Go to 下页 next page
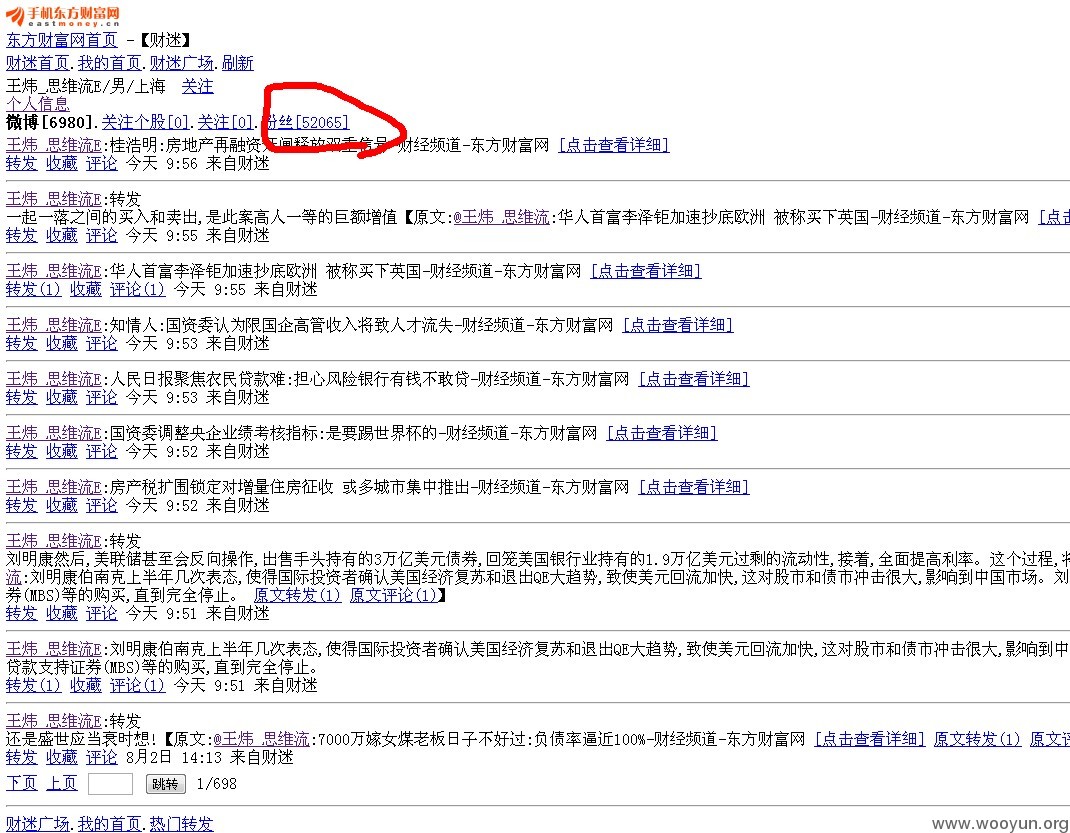This screenshot has height=833, width=1070. [x=21, y=783]
